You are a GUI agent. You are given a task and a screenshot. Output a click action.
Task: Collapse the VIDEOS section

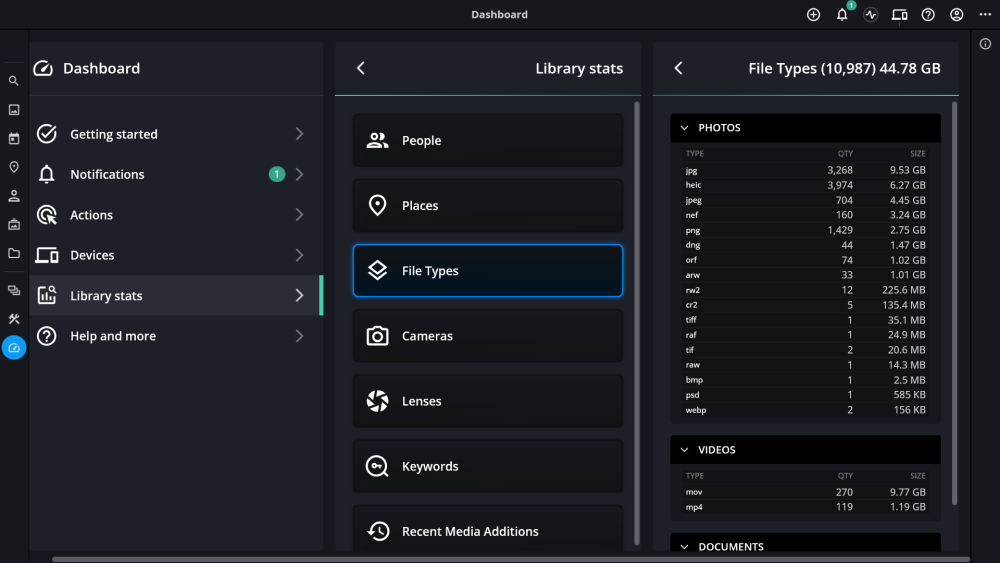(x=685, y=450)
